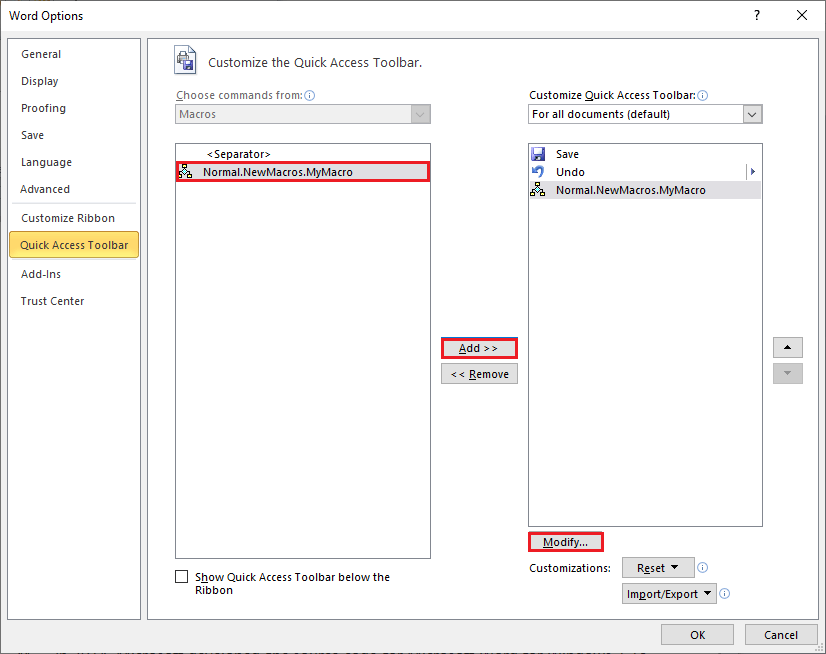Select Normal.NewMacros.MyMacro in the right toolbar list

click(x=645, y=190)
